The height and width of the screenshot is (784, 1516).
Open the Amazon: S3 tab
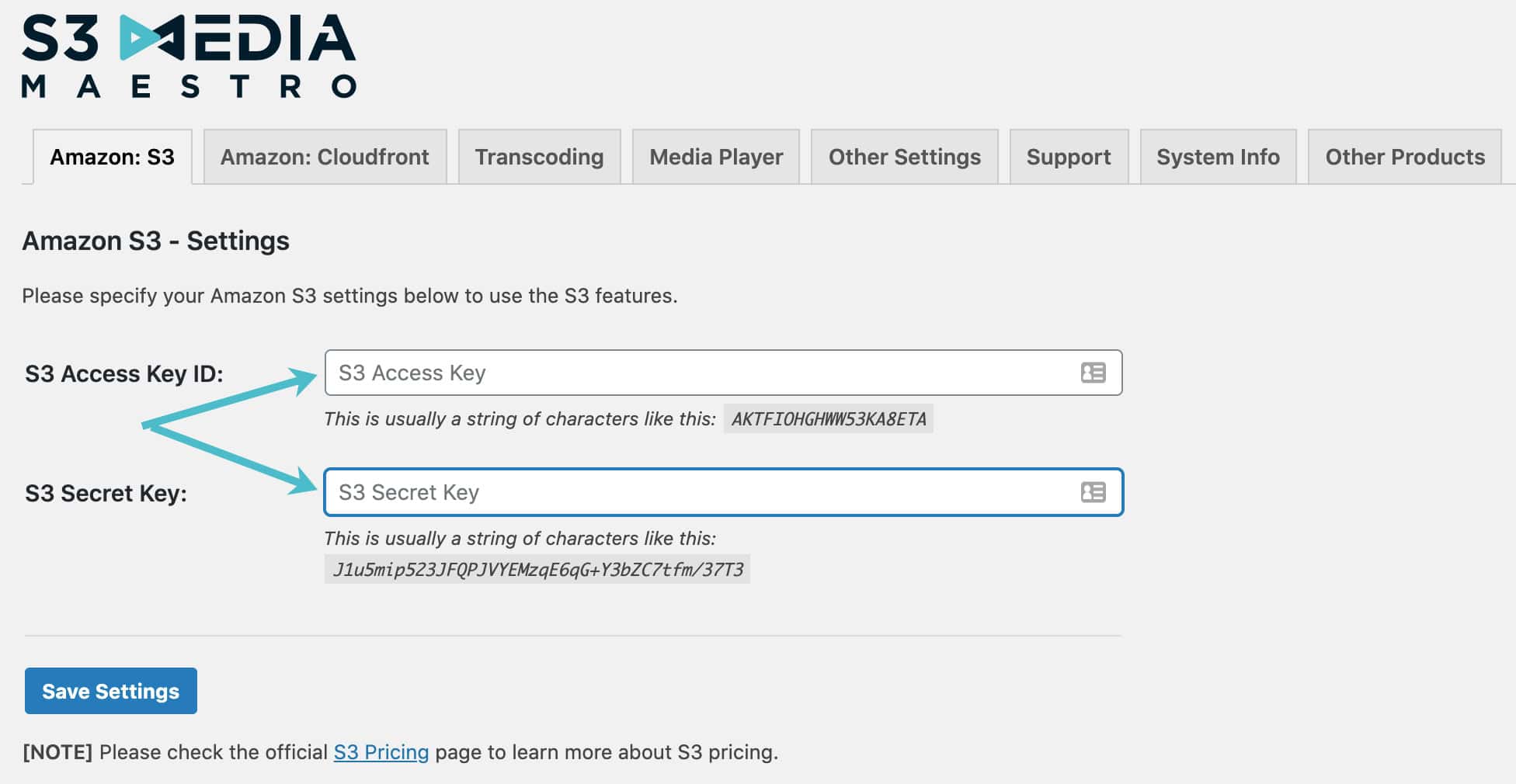point(113,157)
